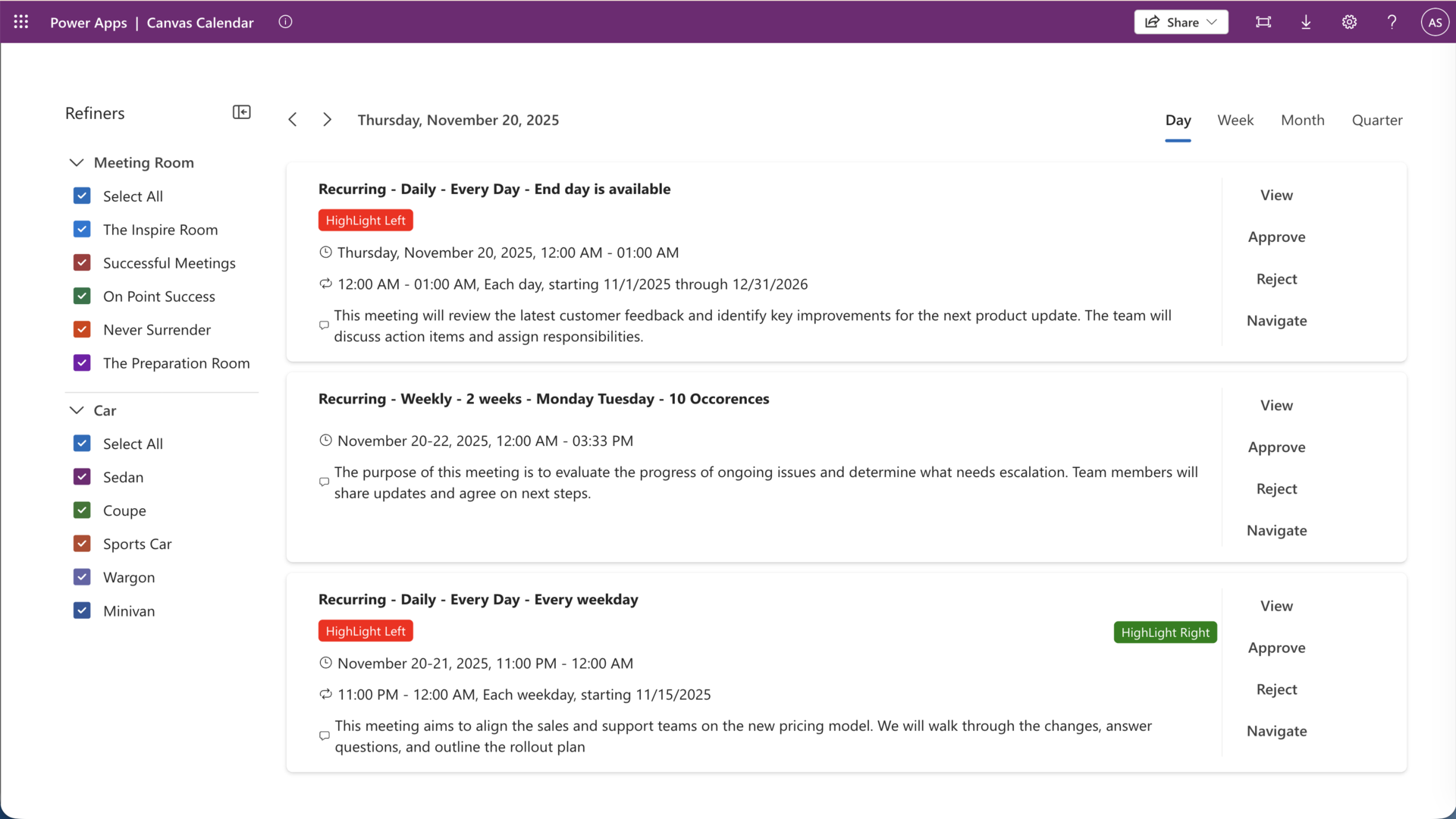Viewport: 1456px width, 819px height.
Task: Switch to the Quarter view tab
Action: point(1377,120)
